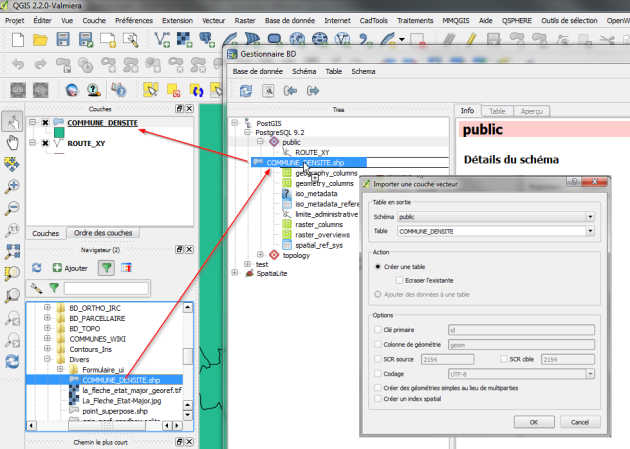
Task: Click OK in the import dialog
Action: click(x=534, y=422)
